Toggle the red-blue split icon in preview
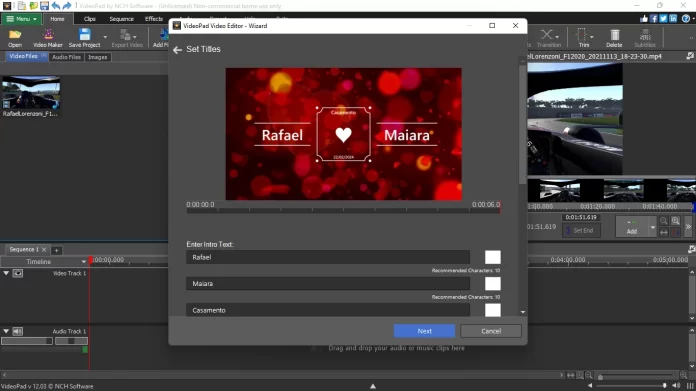Screen dimensions: 696x391 [x=676, y=232]
